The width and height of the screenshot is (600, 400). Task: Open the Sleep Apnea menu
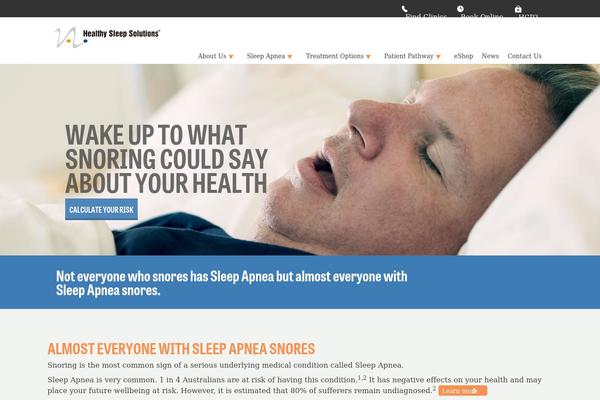(x=266, y=56)
